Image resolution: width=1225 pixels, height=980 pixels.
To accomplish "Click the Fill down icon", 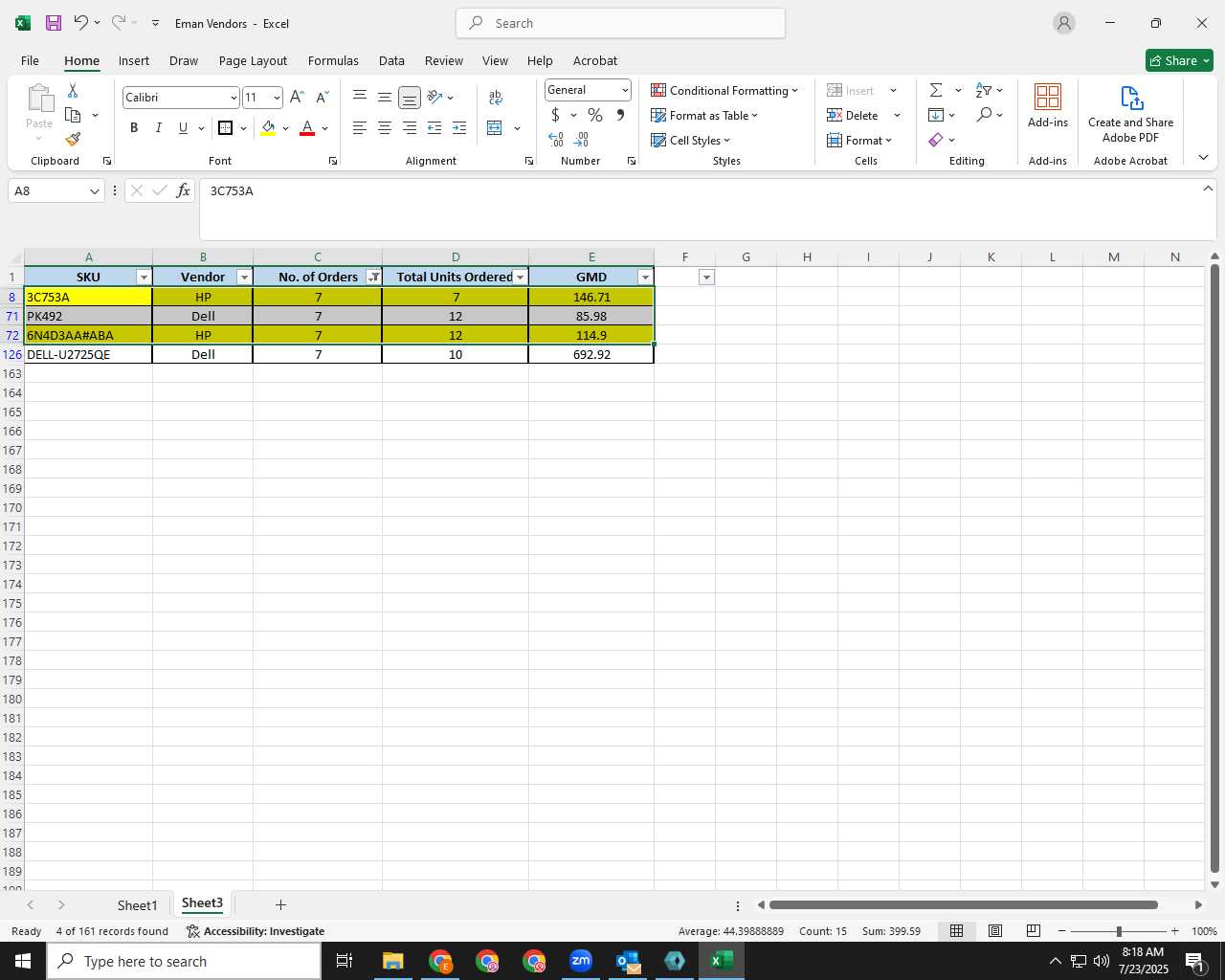I will pyautogui.click(x=936, y=115).
